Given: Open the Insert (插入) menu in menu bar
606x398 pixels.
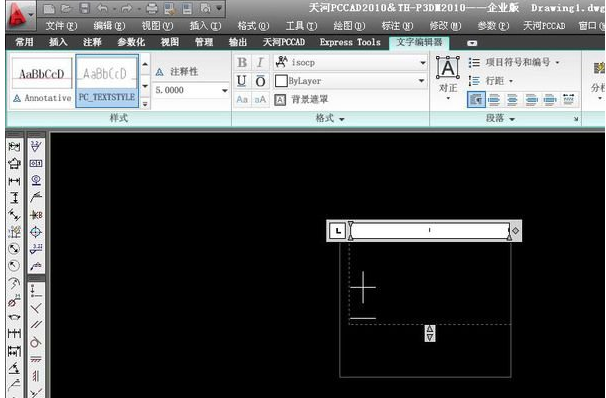Looking at the screenshot, I should click(x=205, y=26).
